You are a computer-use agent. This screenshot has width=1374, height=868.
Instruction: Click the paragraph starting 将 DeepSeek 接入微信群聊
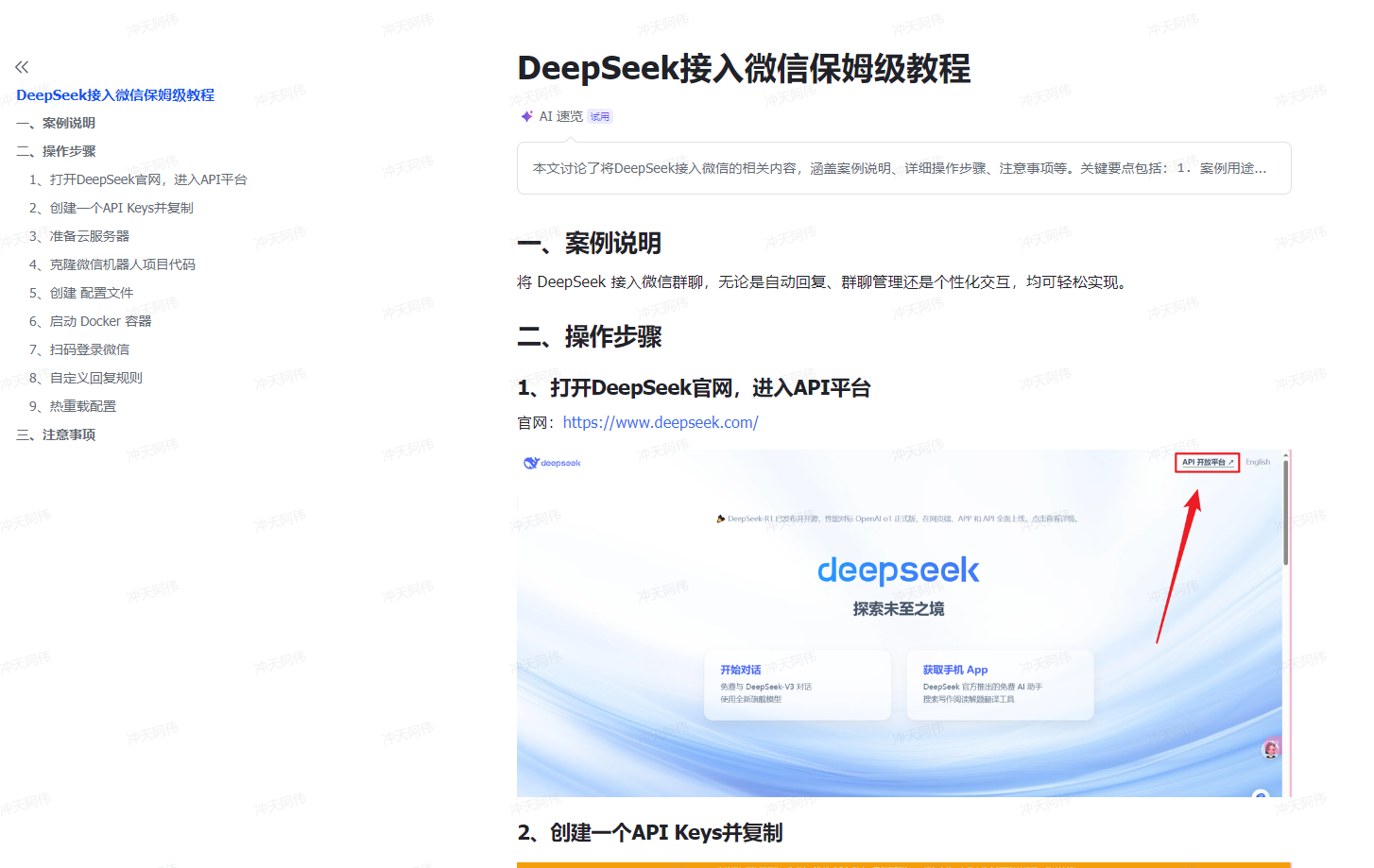(x=824, y=282)
